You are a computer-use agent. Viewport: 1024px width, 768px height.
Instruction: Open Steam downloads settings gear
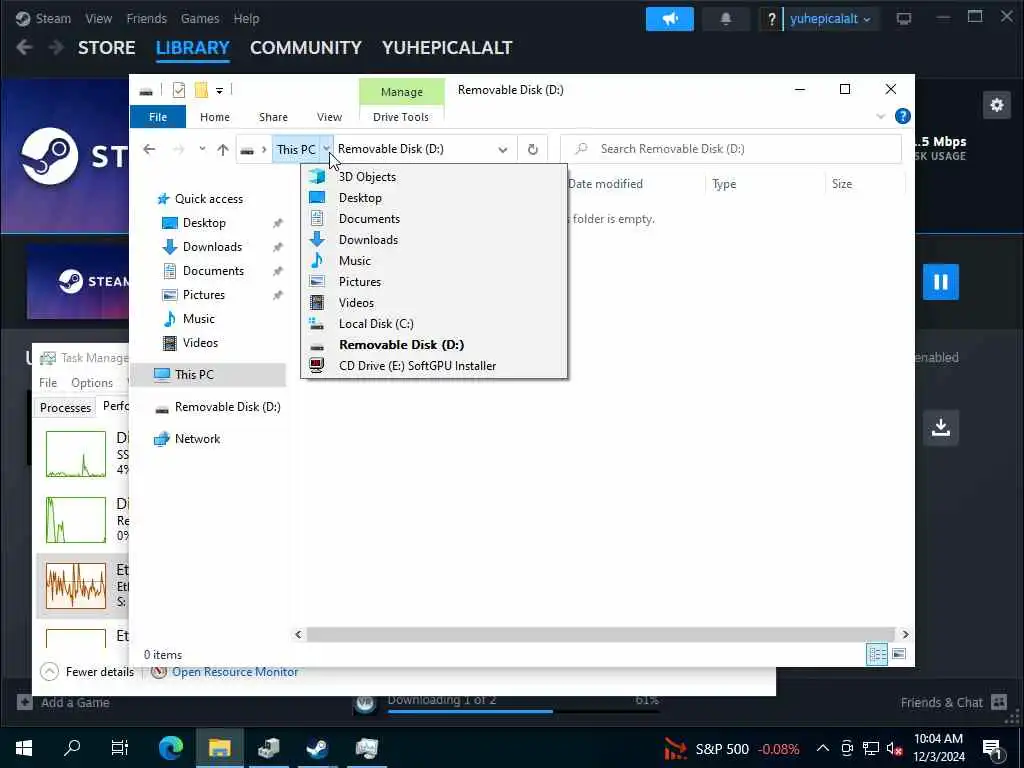[997, 105]
